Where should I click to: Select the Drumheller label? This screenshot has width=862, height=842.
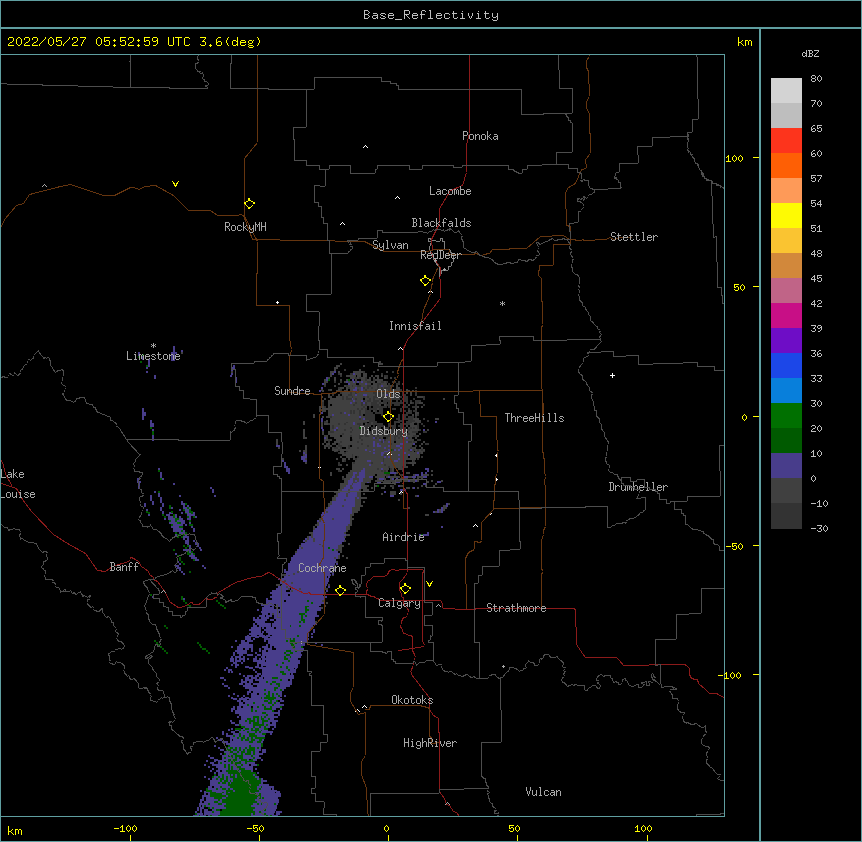[638, 487]
